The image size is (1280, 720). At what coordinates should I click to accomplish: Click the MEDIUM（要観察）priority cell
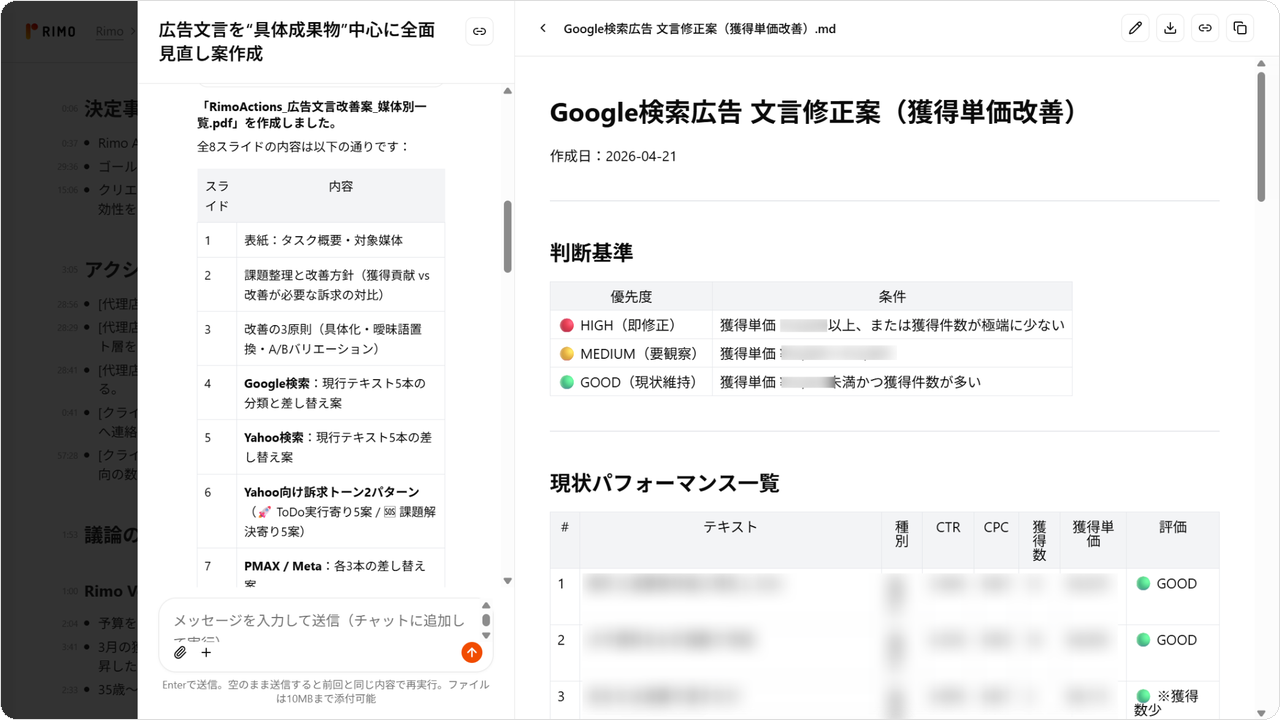point(631,353)
